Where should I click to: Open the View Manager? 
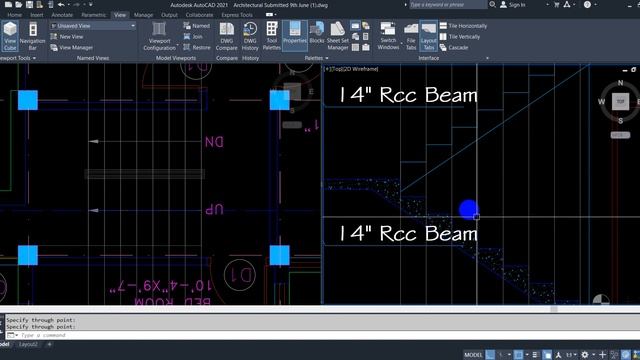[72, 48]
